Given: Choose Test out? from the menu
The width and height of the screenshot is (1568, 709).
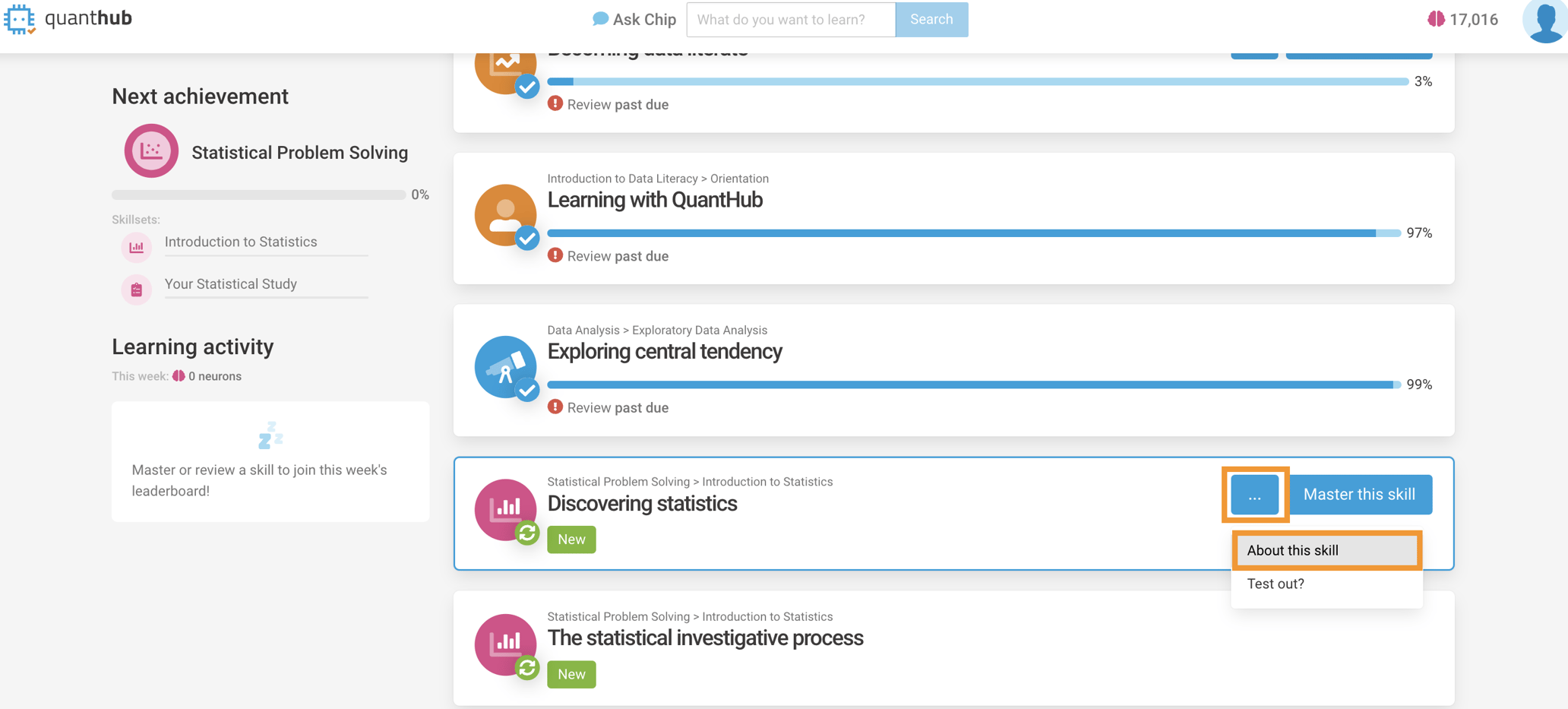Looking at the screenshot, I should point(1276,584).
